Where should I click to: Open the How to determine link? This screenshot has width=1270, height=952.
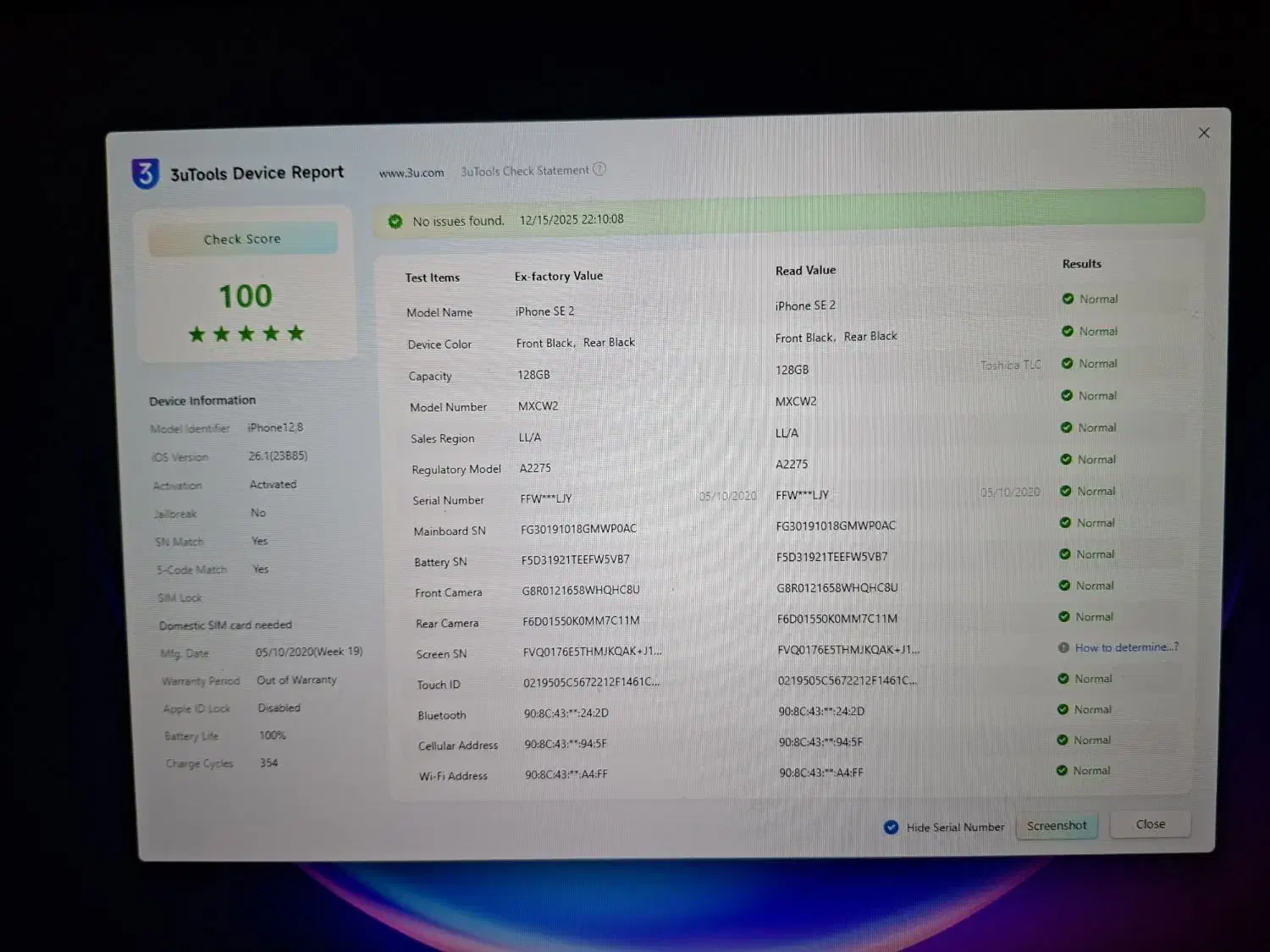(1126, 647)
